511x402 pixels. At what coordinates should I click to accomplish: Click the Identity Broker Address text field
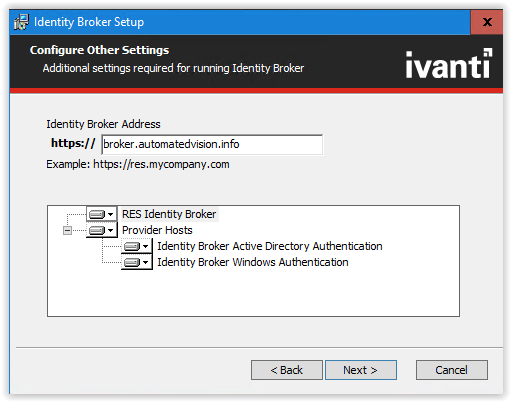pyautogui.click(x=212, y=144)
